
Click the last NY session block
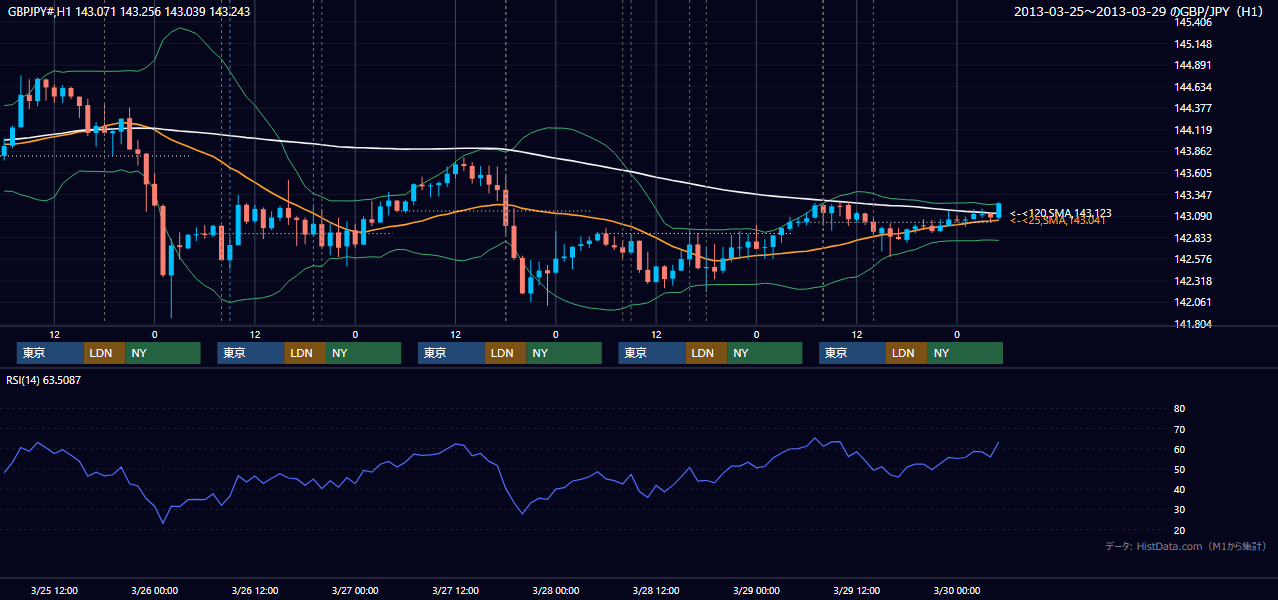point(964,353)
